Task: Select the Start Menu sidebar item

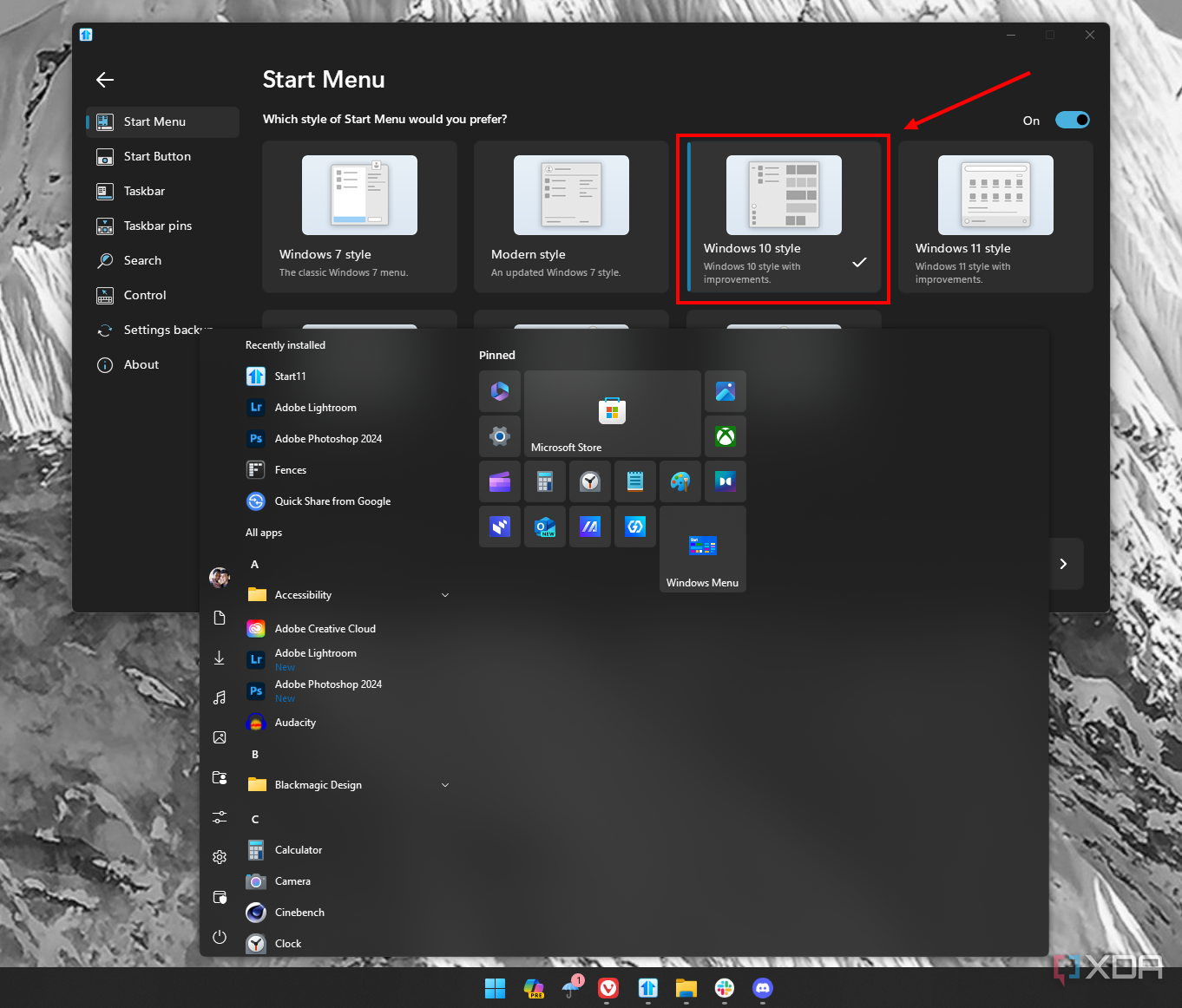Action: (162, 121)
